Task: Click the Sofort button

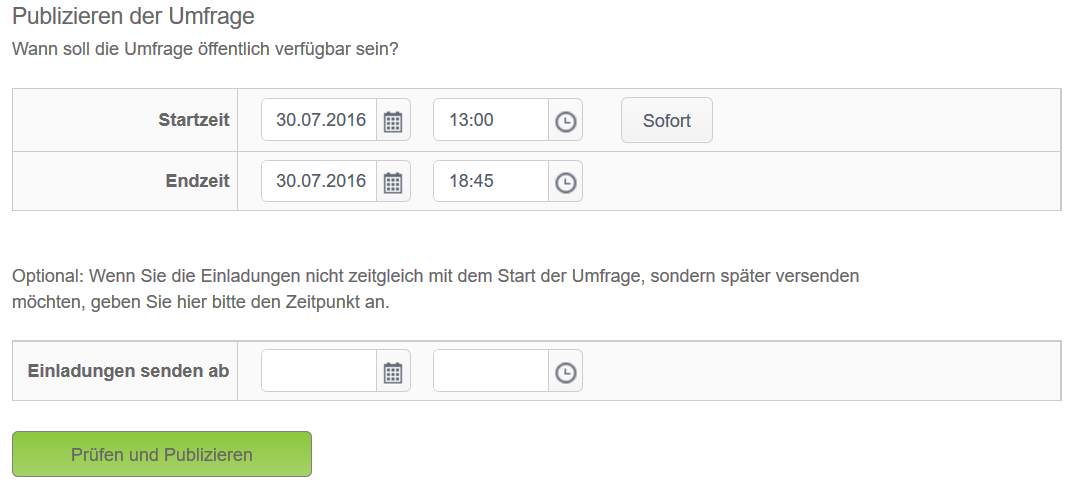Action: 667,120
